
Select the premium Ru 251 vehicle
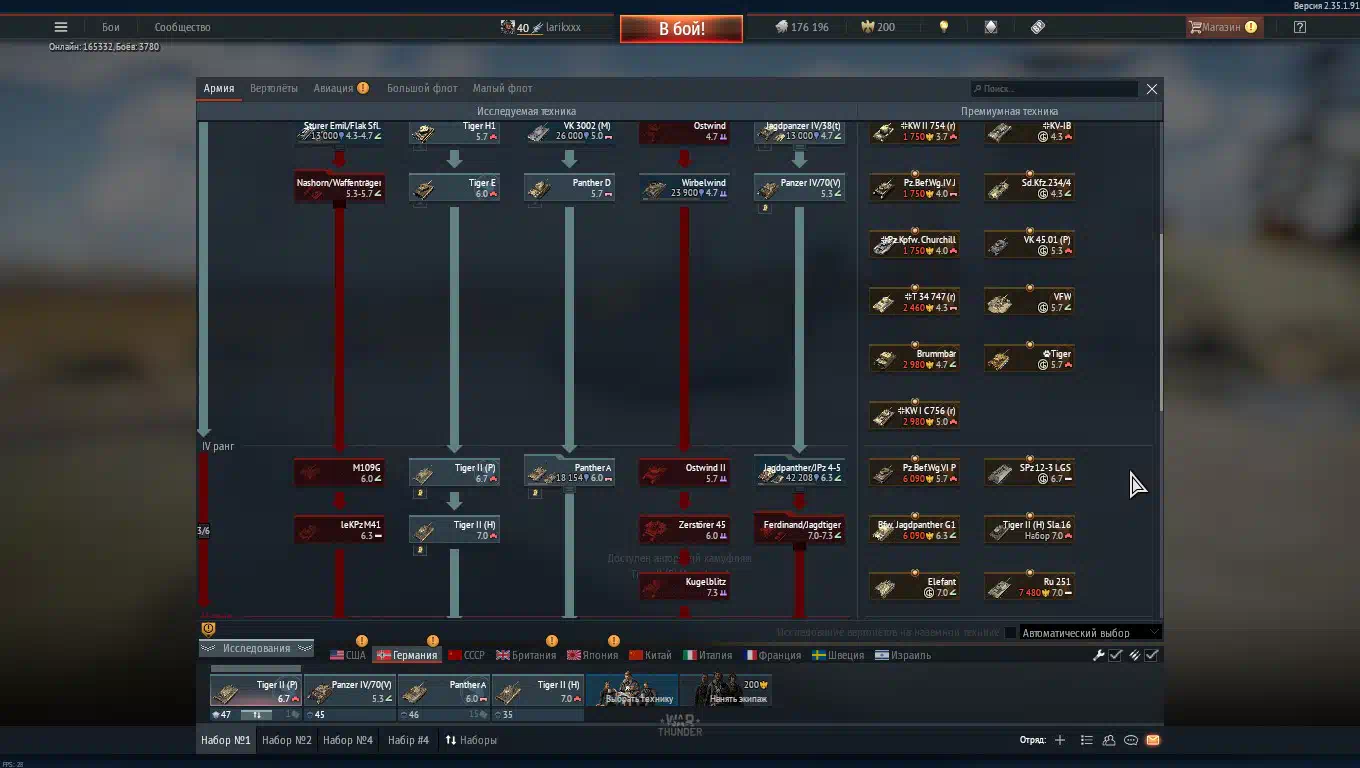1029,587
